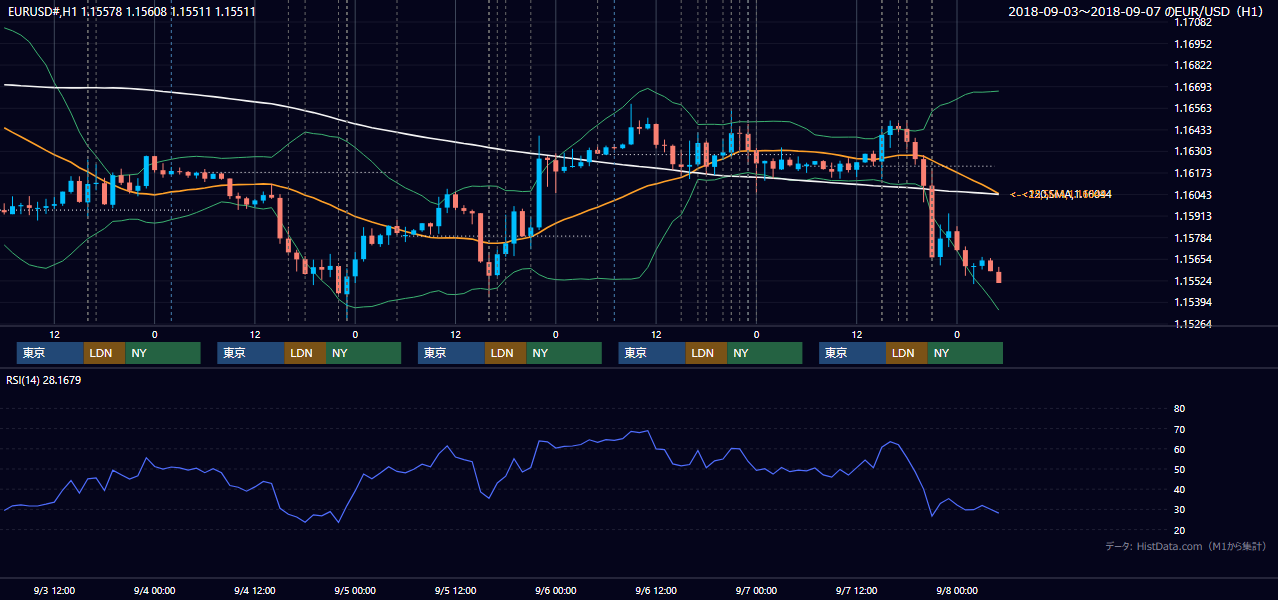Select the 9/4 12:00 time axis label

[x=255, y=590]
